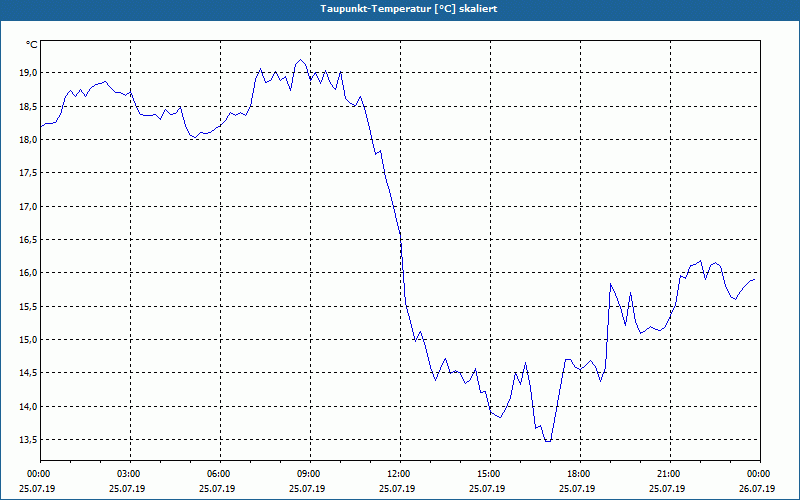
Task: Click the 17,0 y-axis label
Action: [29, 207]
